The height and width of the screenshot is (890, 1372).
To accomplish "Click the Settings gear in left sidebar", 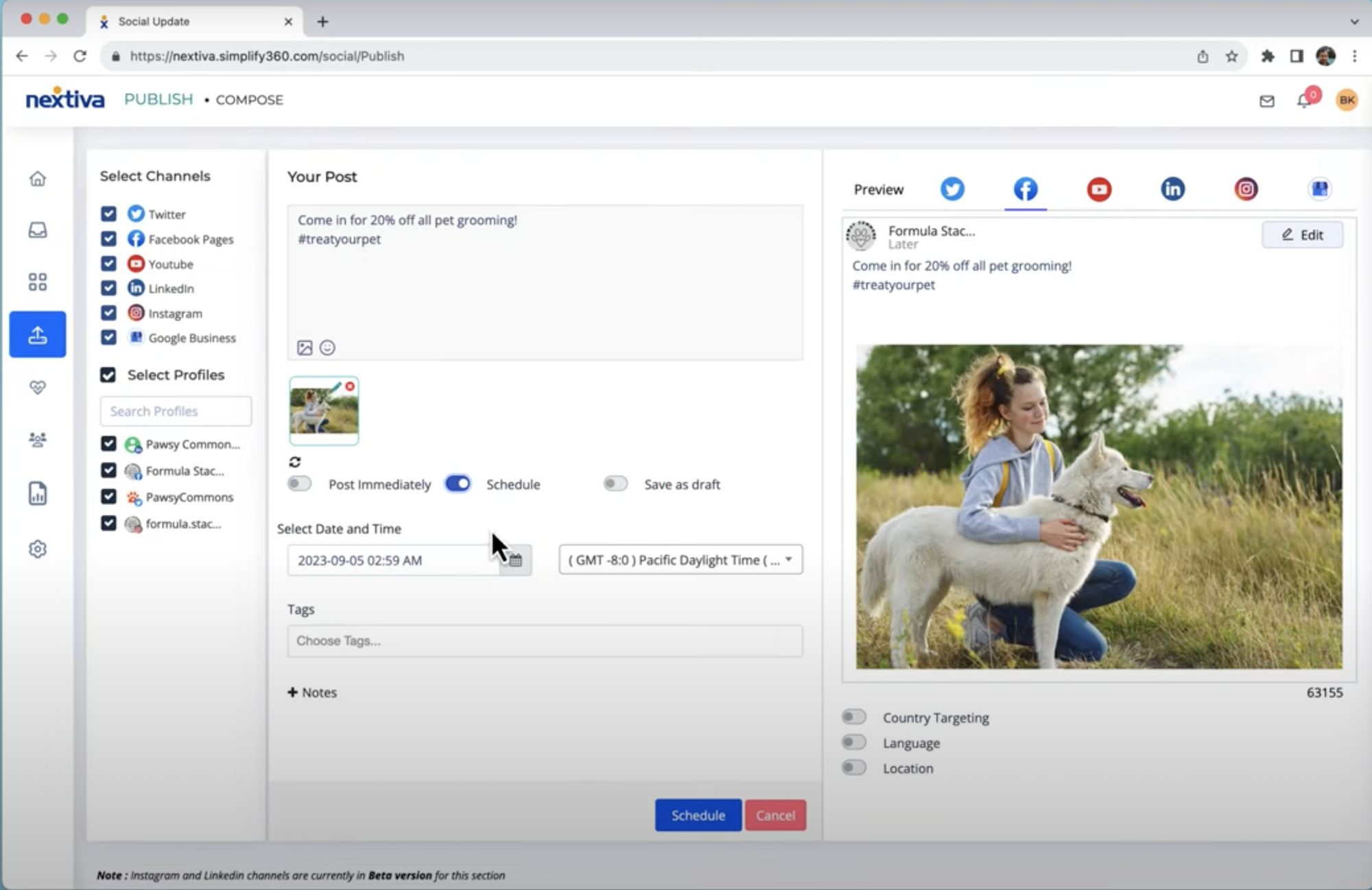I will click(x=38, y=549).
